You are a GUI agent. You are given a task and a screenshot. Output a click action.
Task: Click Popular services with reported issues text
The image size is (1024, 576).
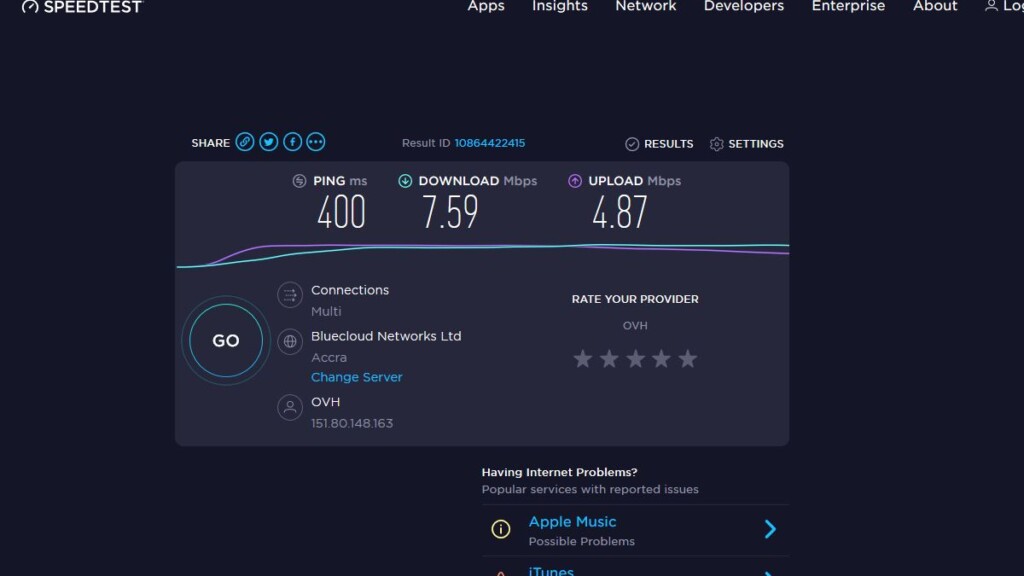coord(590,489)
